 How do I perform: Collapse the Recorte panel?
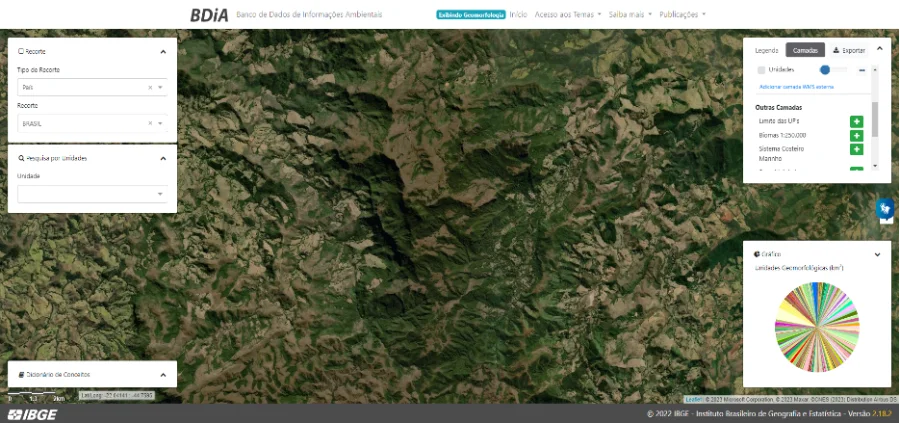[x=163, y=52]
